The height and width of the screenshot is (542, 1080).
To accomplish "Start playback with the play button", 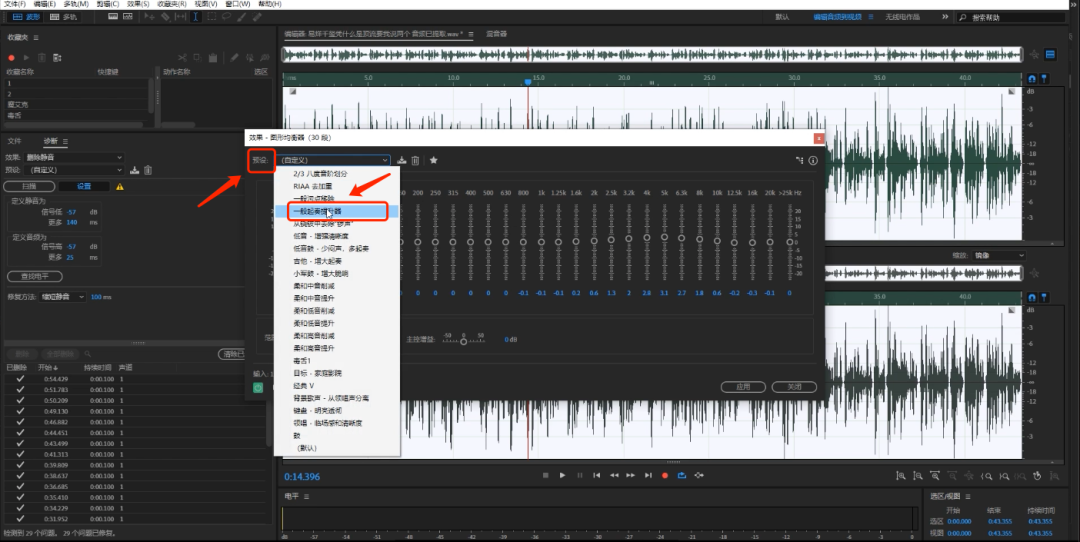I will [562, 475].
